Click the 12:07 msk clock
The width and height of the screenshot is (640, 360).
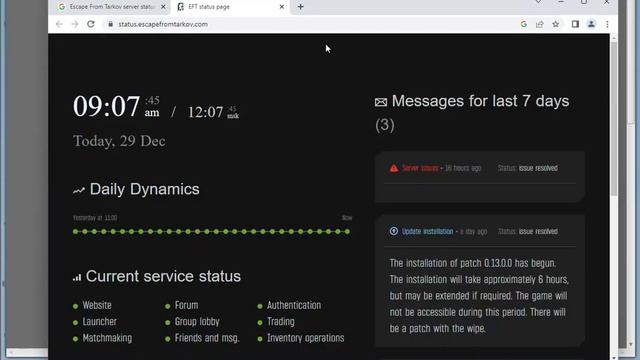pos(213,112)
